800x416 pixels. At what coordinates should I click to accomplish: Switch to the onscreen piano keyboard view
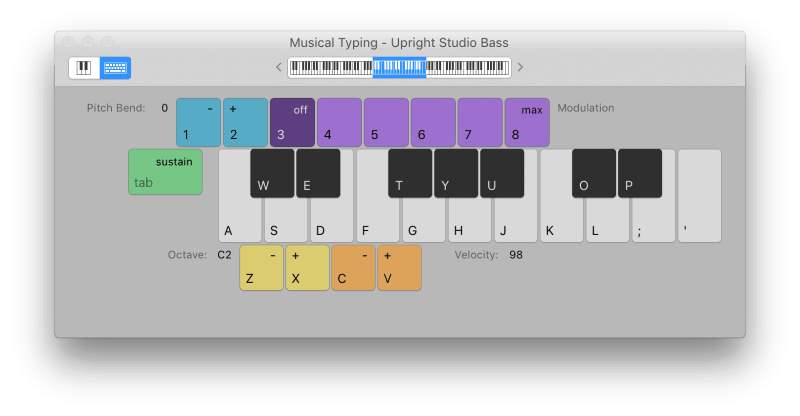coord(84,68)
